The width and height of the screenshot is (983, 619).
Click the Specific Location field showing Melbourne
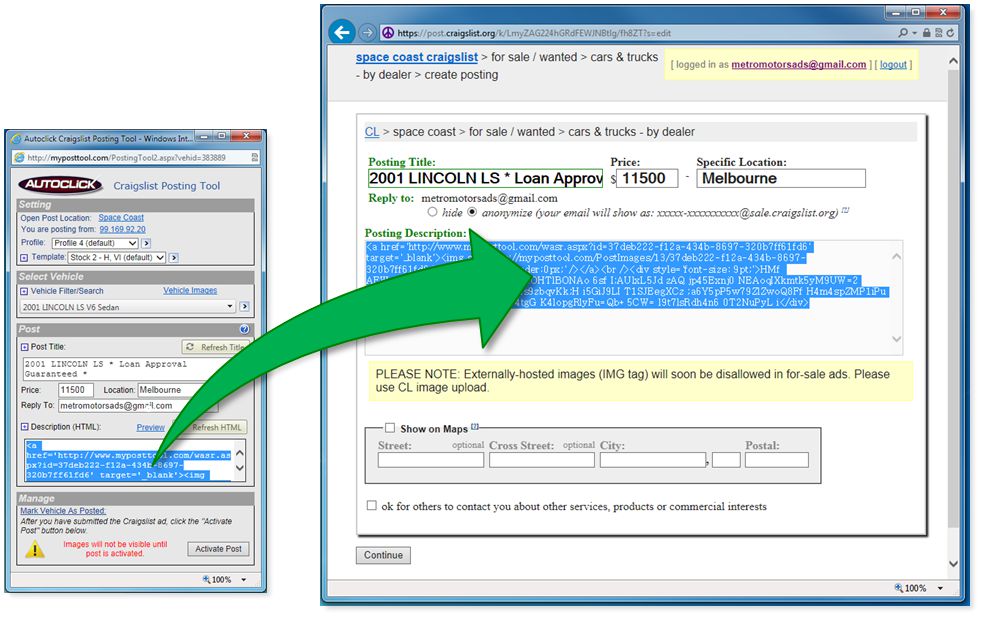781,178
